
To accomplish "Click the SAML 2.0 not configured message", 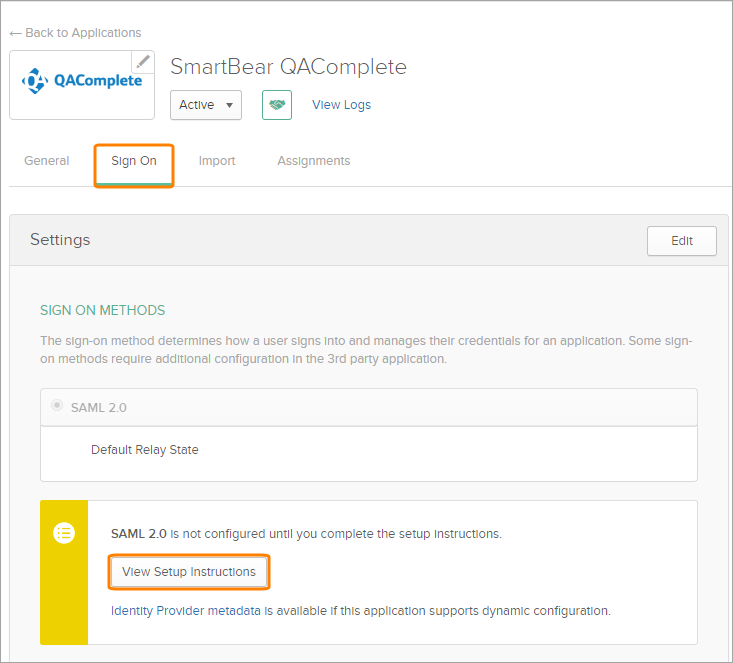I will pyautogui.click(x=306, y=534).
